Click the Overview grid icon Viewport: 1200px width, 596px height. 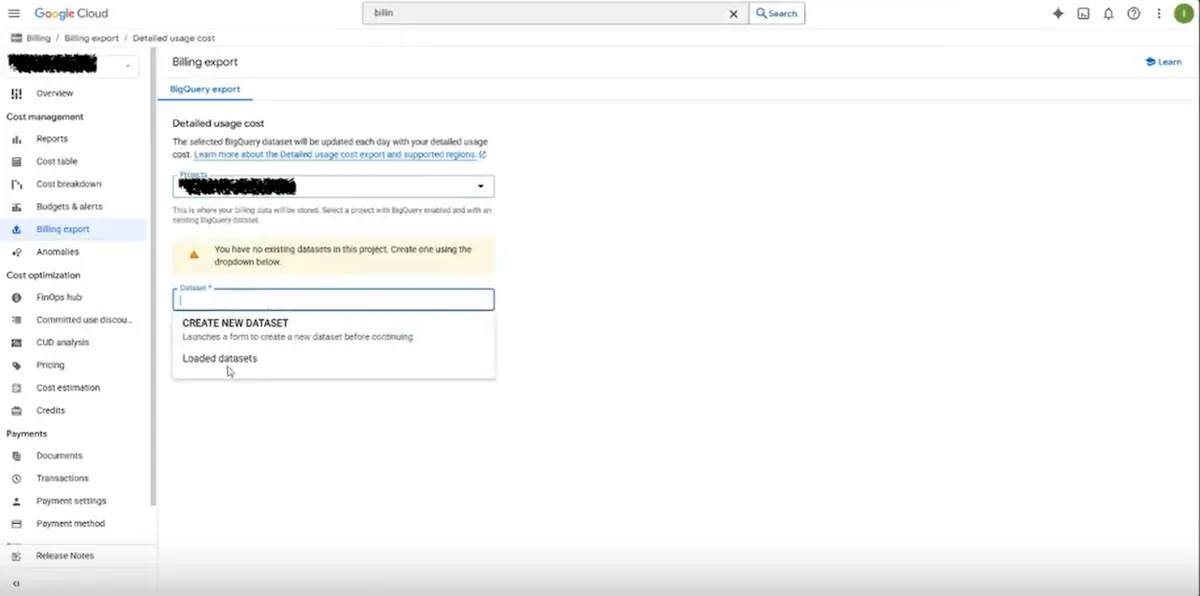pos(16,93)
